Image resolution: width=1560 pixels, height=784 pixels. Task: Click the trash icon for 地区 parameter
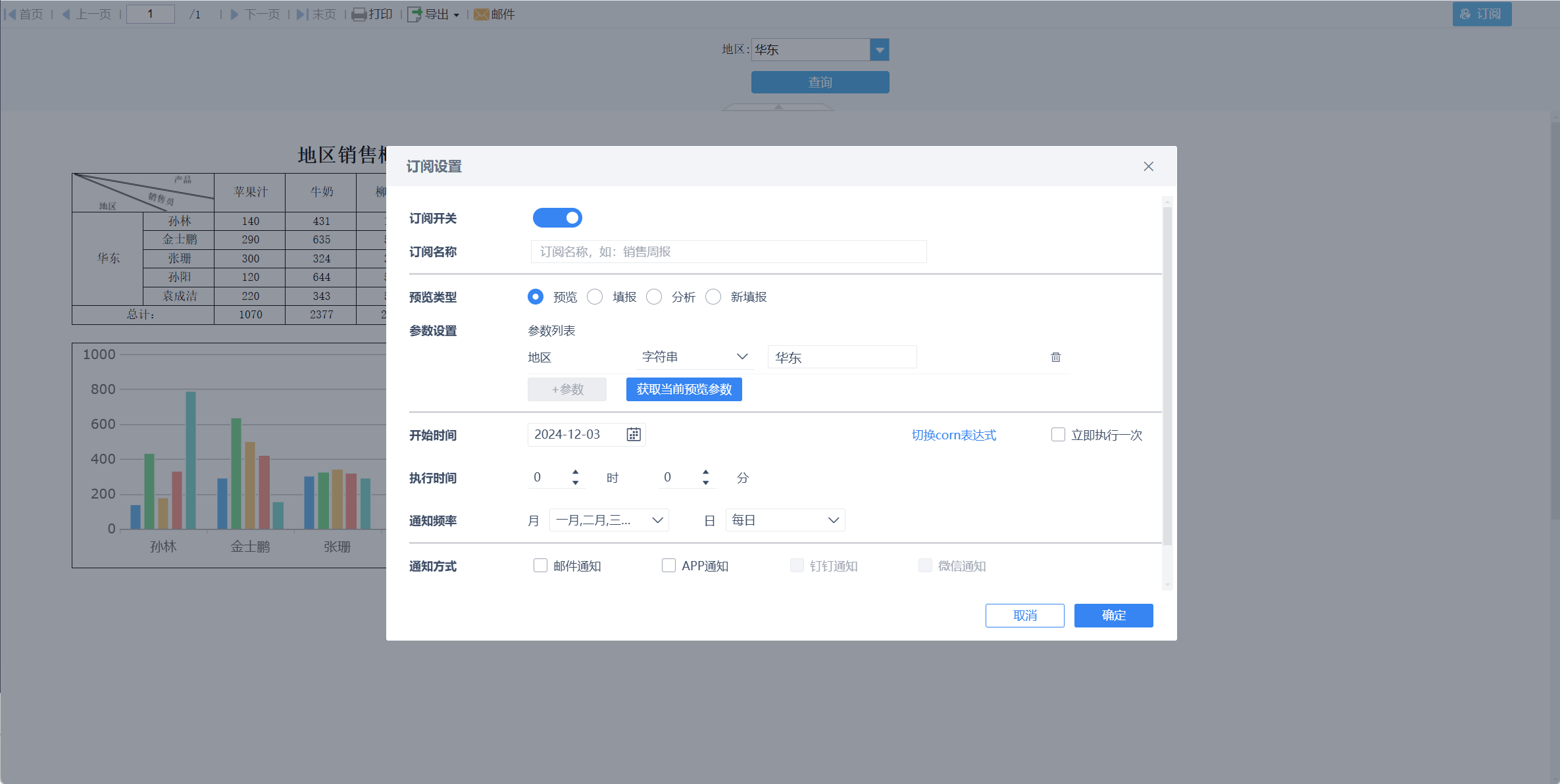(1055, 357)
